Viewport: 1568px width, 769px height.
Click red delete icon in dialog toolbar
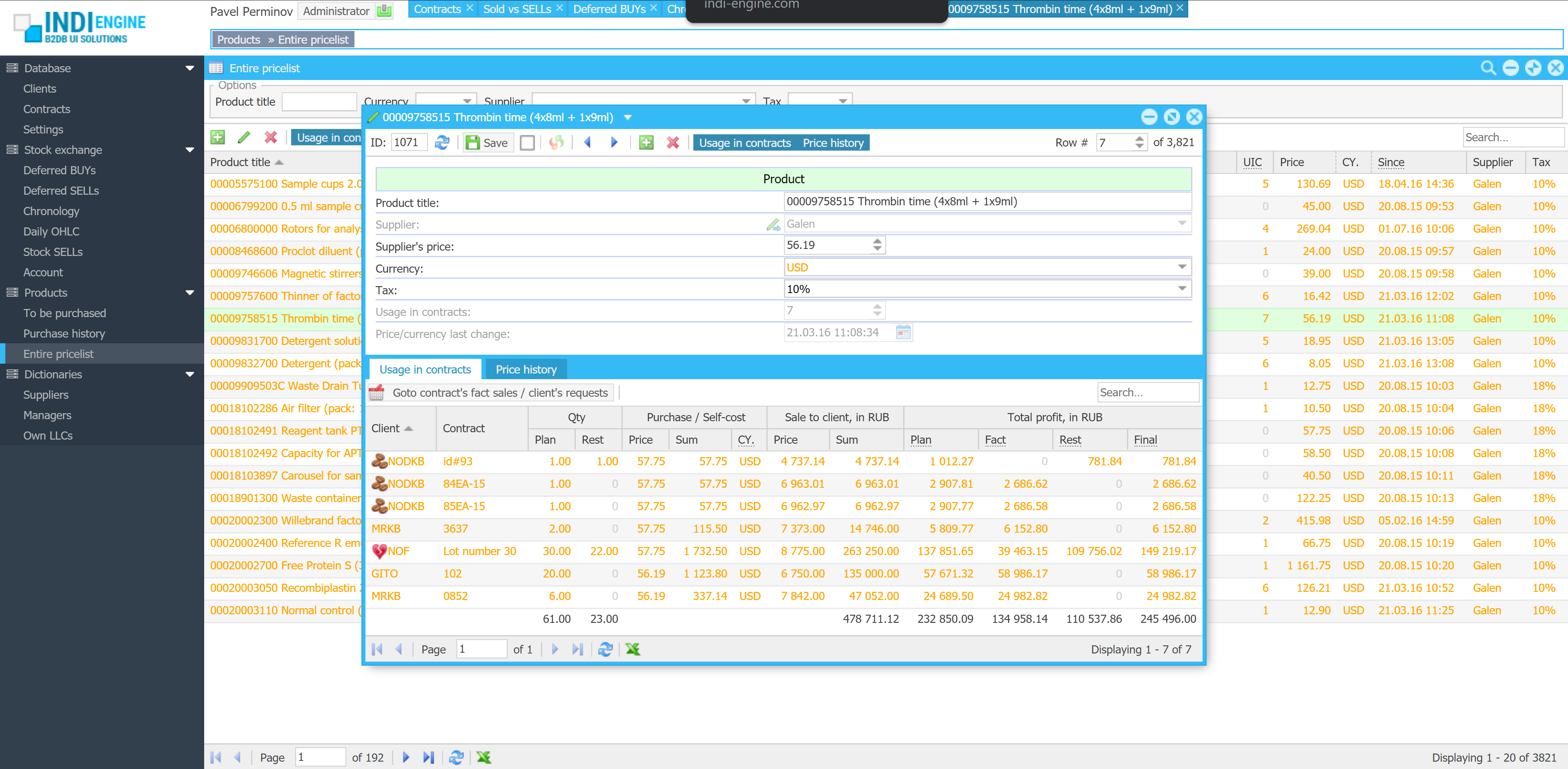[673, 142]
